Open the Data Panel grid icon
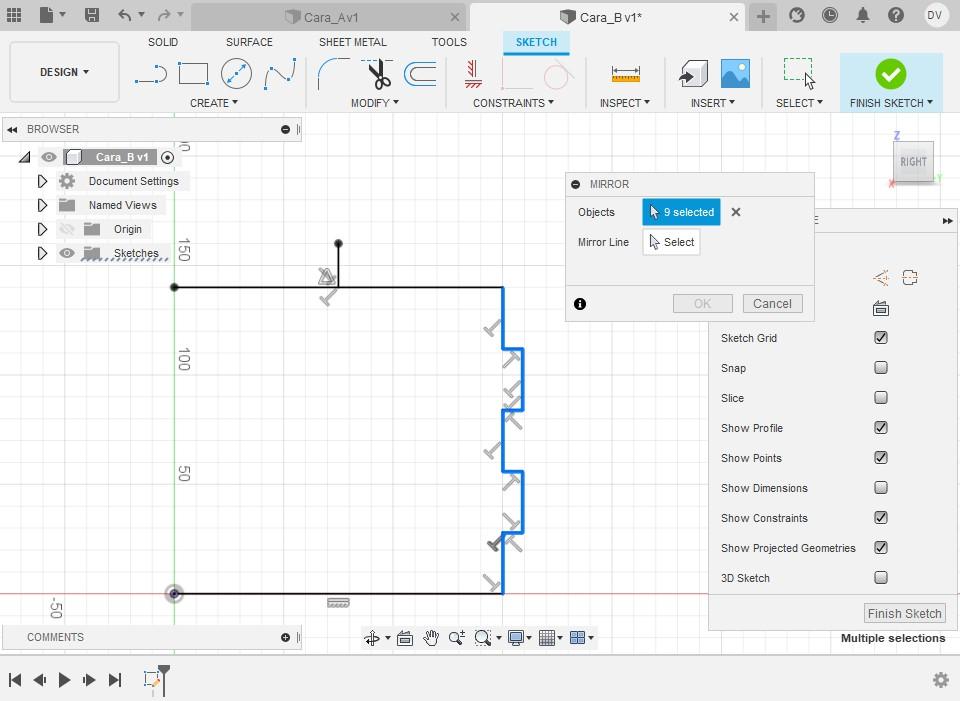Image resolution: width=960 pixels, height=701 pixels. point(14,15)
